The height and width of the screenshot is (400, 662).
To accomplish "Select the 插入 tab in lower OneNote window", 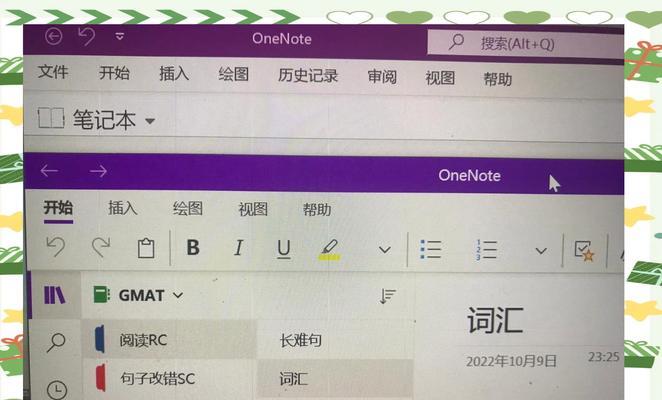I will pyautogui.click(x=123, y=208).
